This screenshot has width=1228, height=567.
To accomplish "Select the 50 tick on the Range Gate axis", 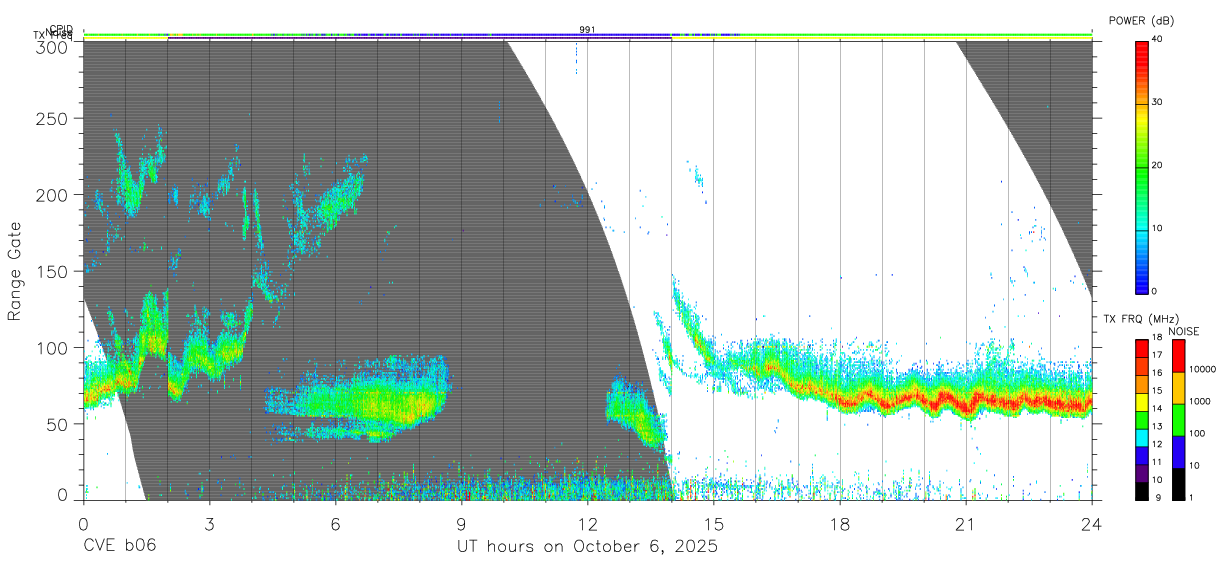I will point(57,423).
